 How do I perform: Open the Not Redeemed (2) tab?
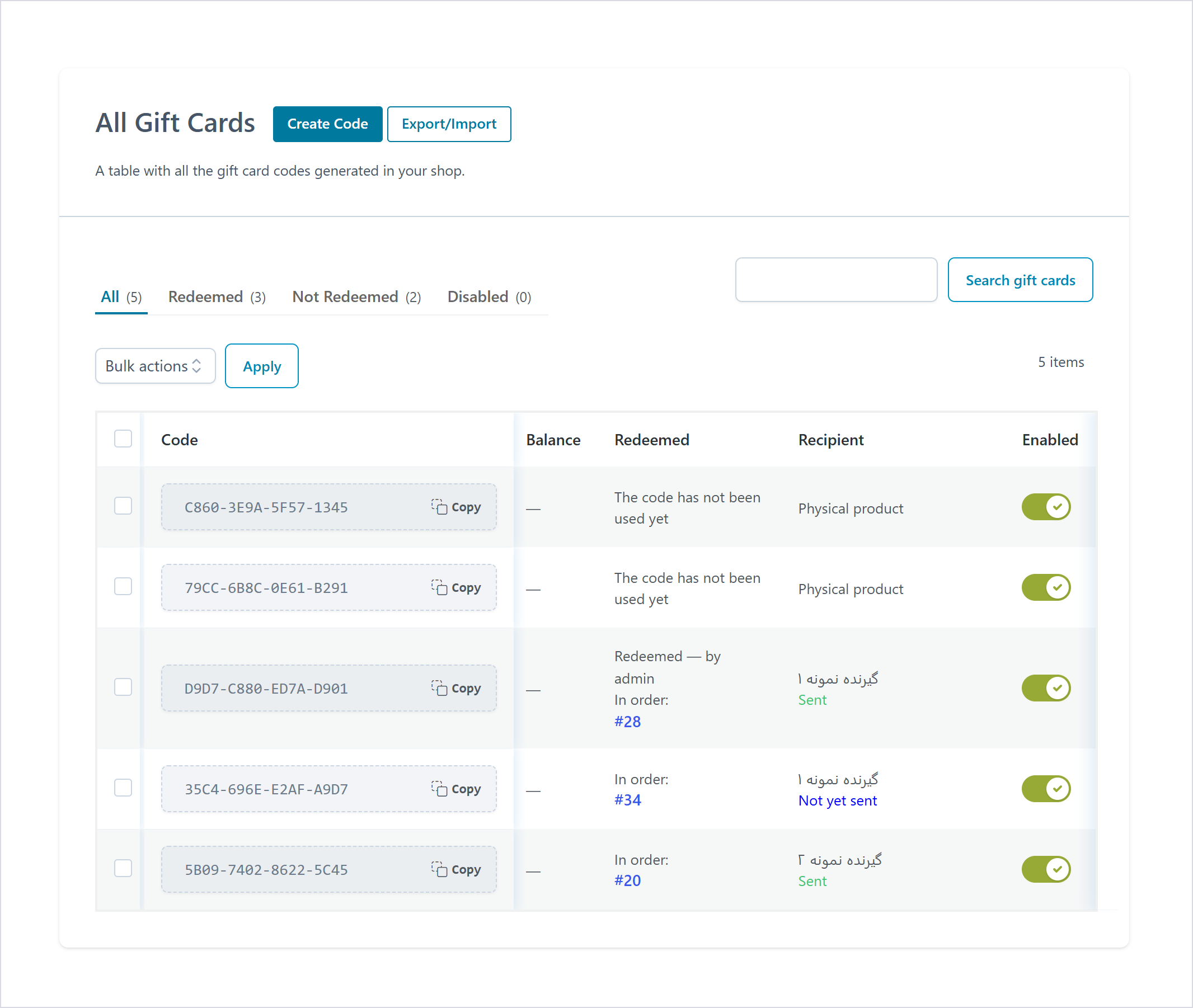(356, 297)
